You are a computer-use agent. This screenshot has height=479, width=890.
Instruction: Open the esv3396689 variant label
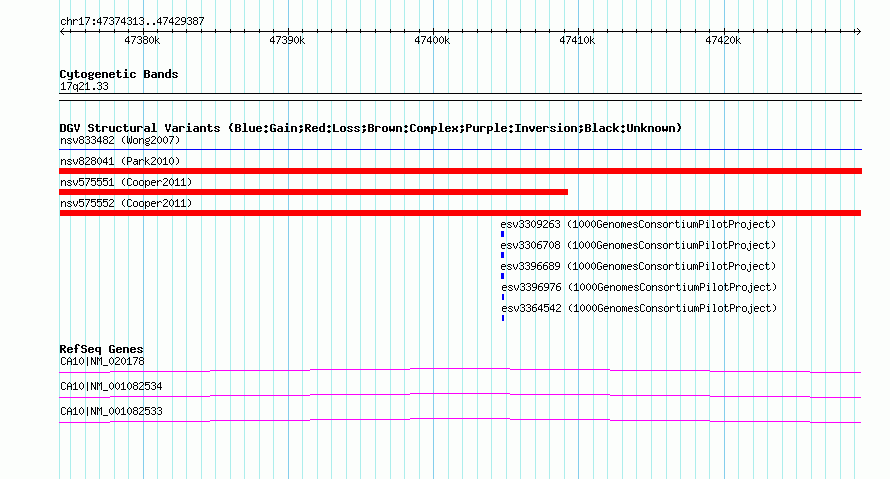point(638,266)
